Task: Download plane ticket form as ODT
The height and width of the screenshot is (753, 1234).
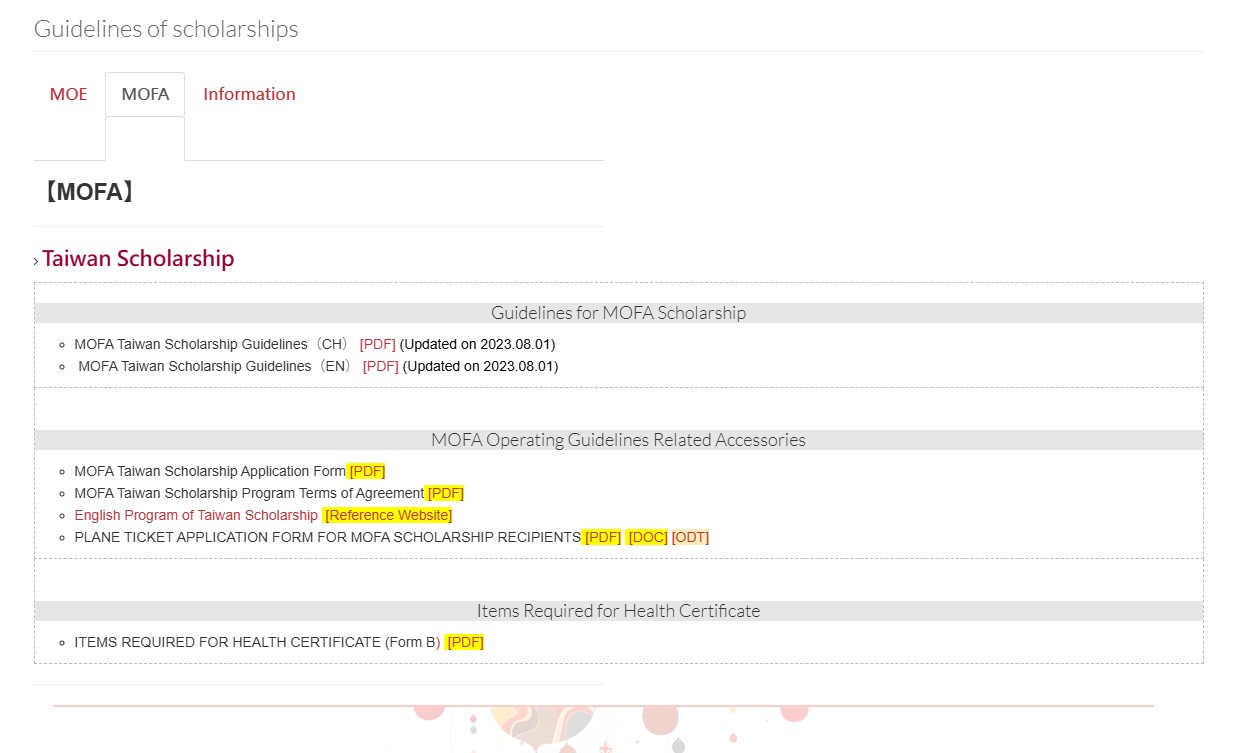Action: click(x=690, y=537)
